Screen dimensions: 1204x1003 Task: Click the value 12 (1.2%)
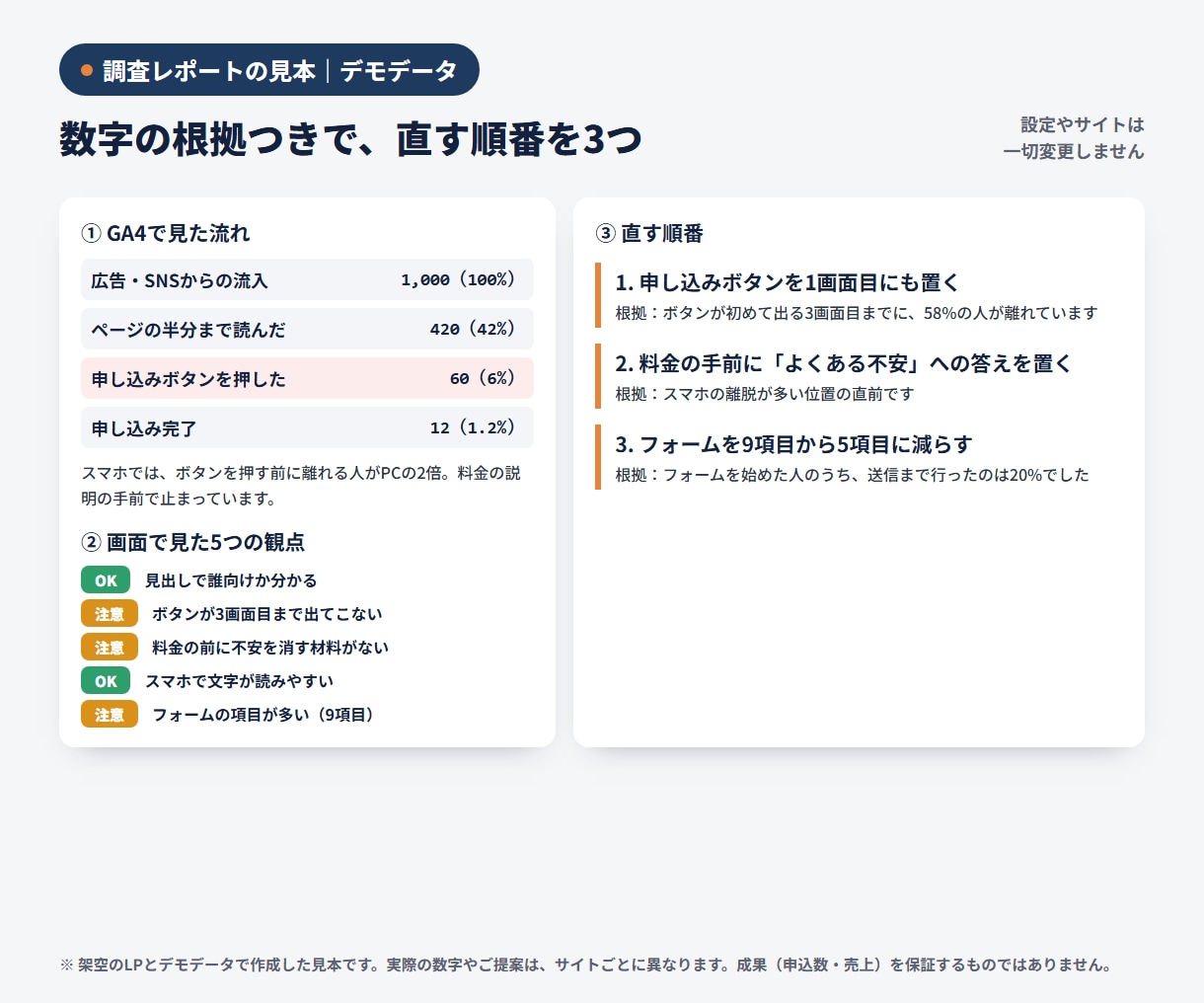[473, 427]
